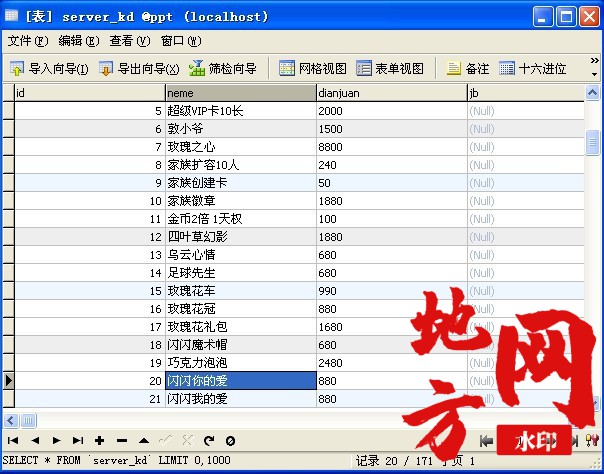Select the cell 玫瑰之心

pos(241,147)
